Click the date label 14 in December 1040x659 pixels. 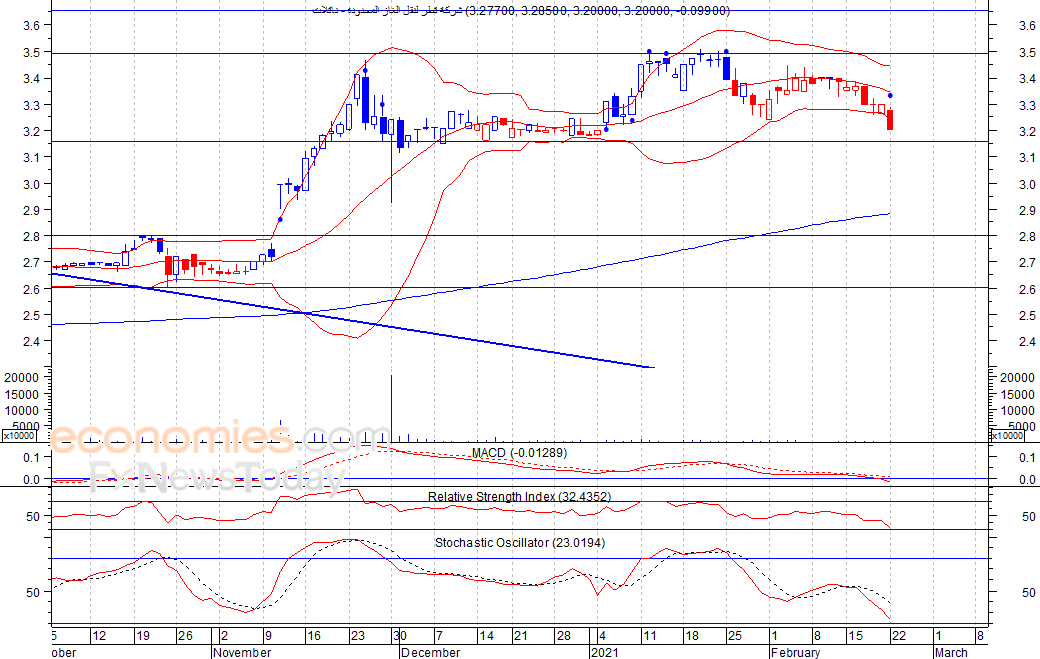(486, 636)
